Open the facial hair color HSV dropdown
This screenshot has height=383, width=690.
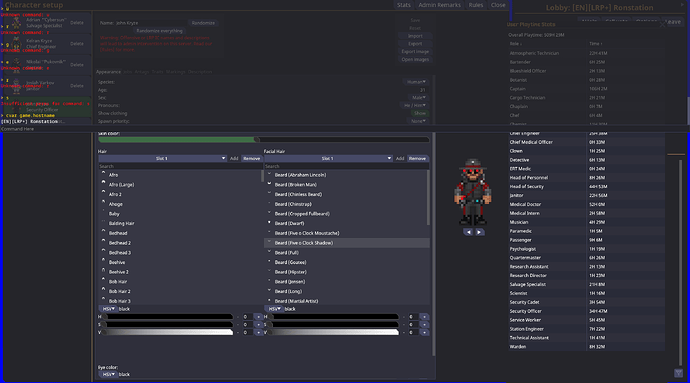click(274, 309)
